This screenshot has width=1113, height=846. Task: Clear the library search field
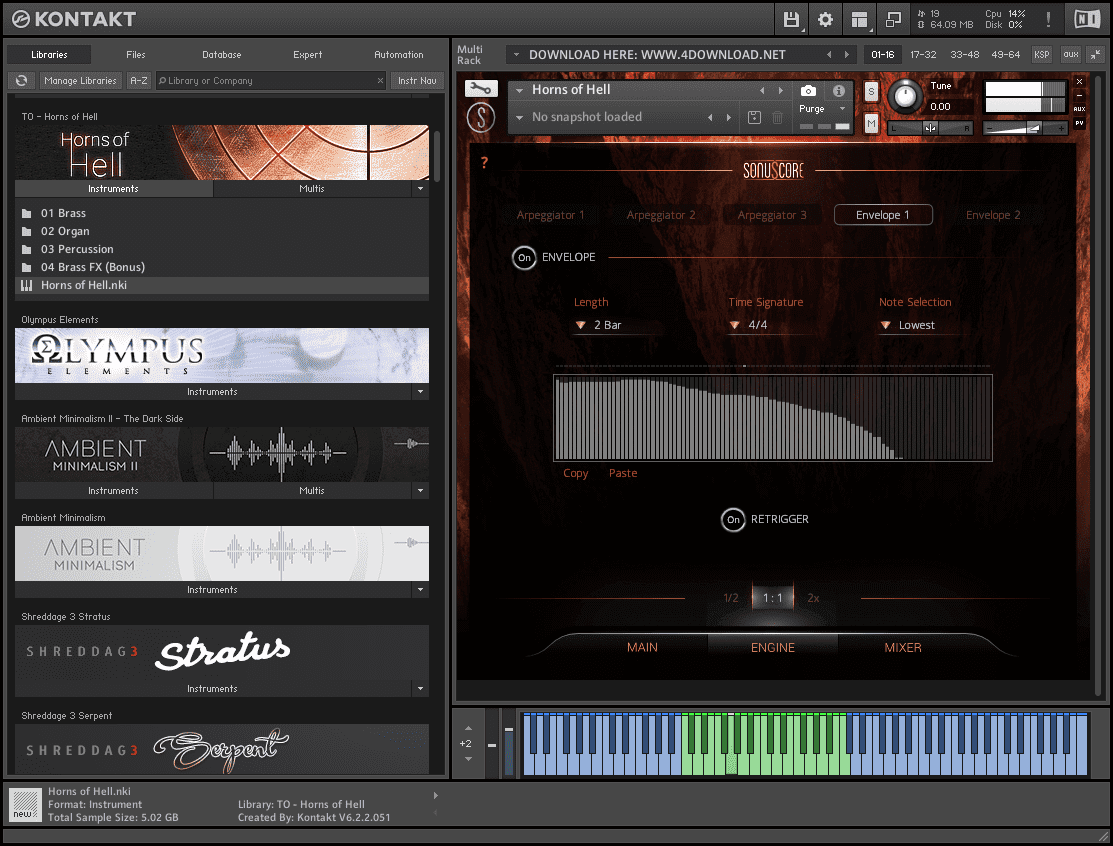tap(380, 81)
